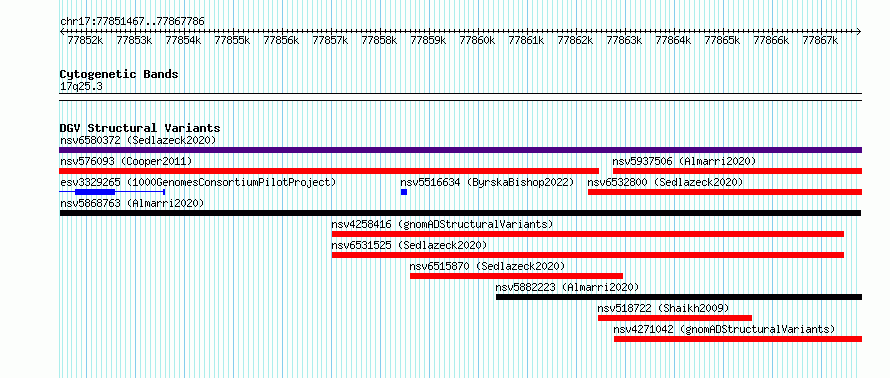Click the 77860k ruler tick label

[x=477, y=40]
